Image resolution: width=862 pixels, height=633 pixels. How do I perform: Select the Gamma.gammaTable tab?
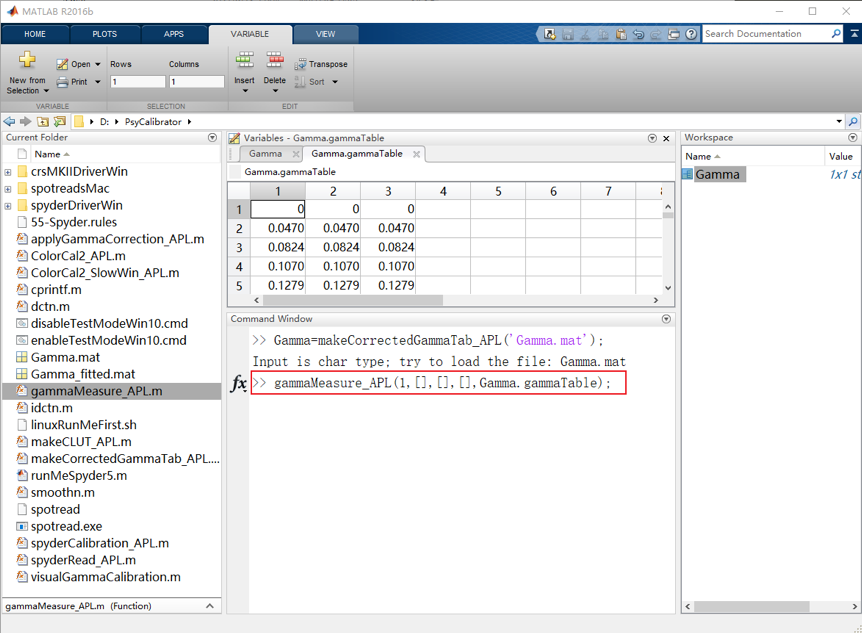357,154
